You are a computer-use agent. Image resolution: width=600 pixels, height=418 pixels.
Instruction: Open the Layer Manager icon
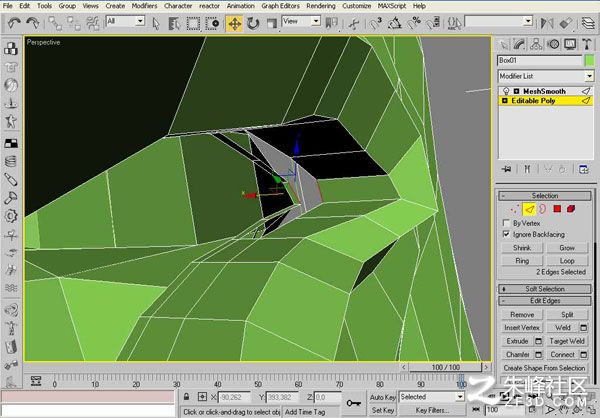(x=588, y=24)
